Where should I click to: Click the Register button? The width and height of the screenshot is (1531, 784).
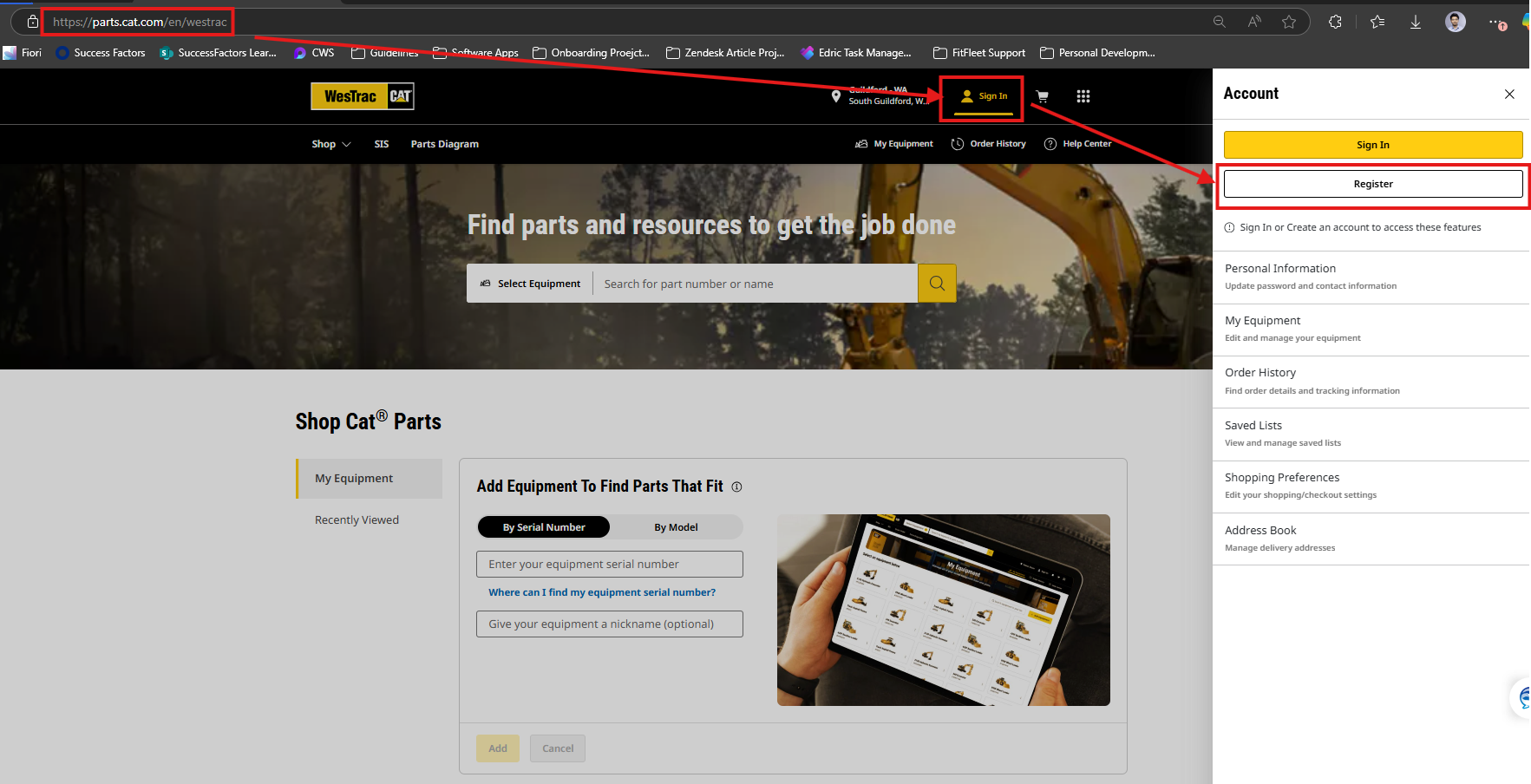(x=1373, y=184)
